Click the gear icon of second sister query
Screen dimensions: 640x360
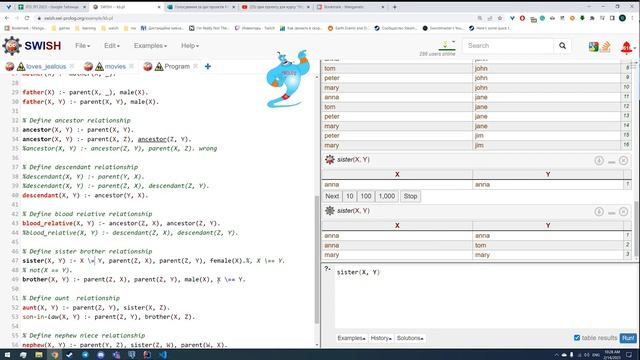329,211
